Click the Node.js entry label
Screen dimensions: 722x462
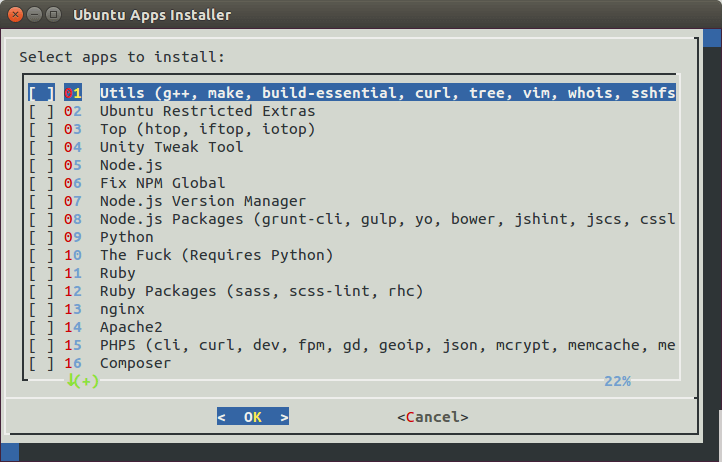pos(131,165)
